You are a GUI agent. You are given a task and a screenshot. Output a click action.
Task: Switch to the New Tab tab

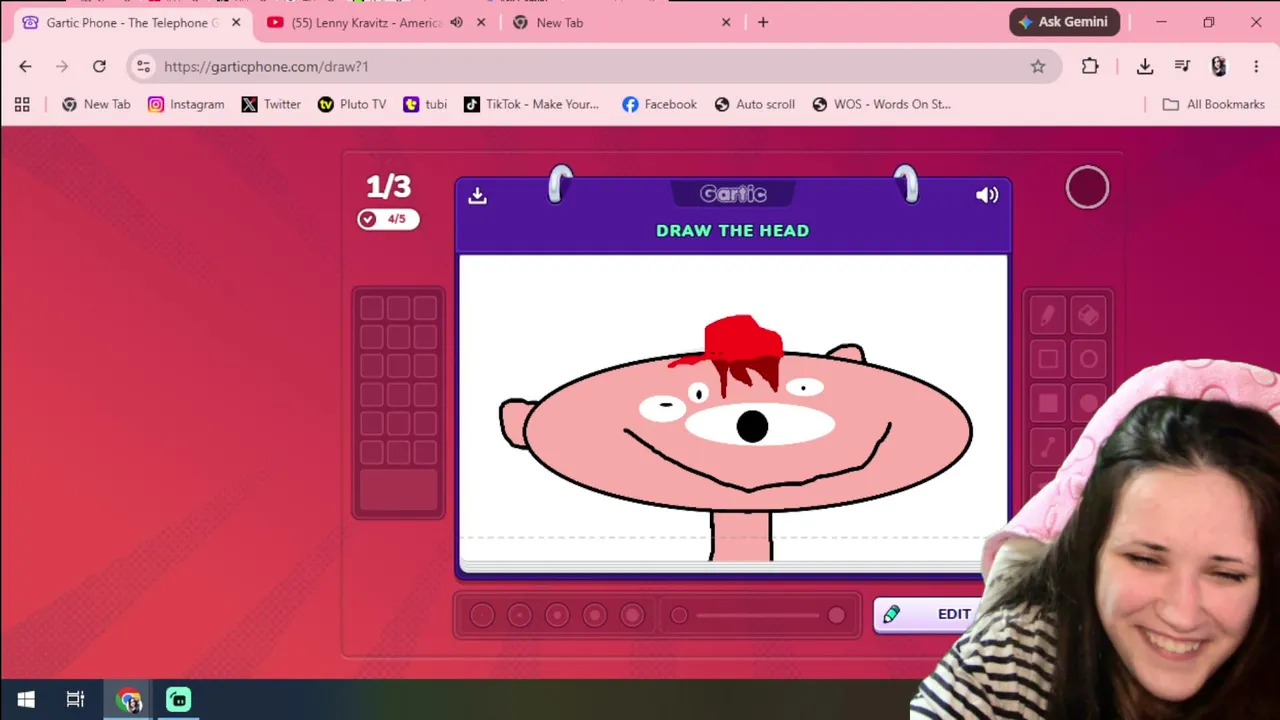pos(620,22)
